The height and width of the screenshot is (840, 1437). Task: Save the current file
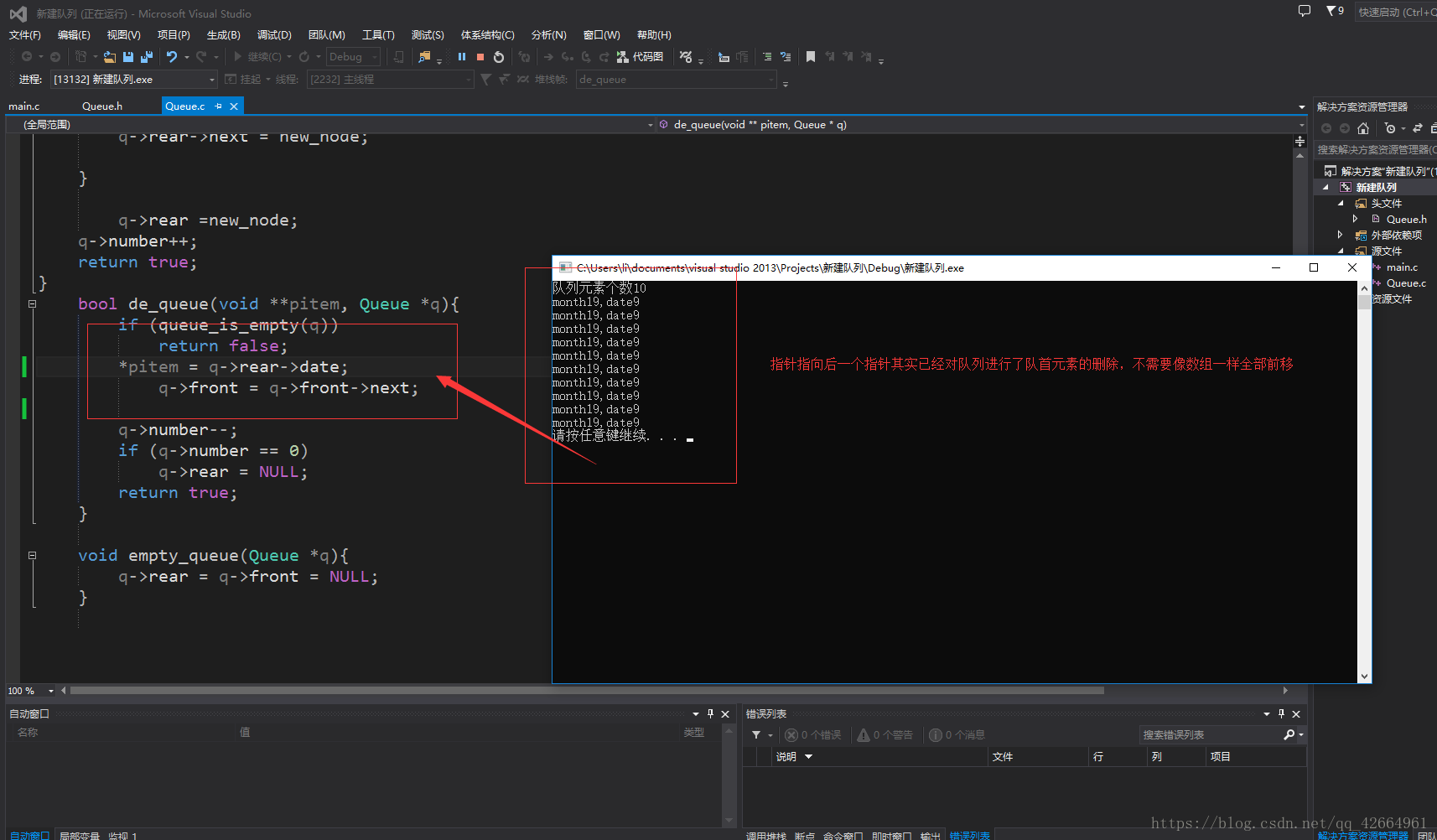click(x=128, y=57)
